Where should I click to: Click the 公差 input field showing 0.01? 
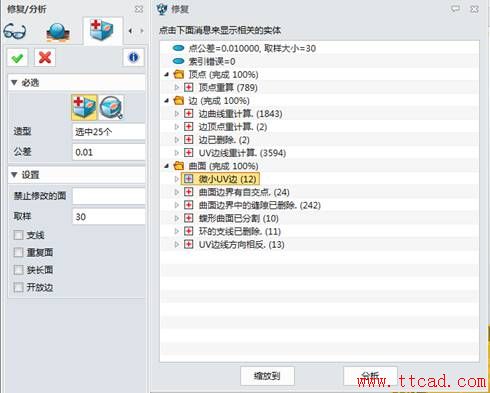tap(109, 152)
